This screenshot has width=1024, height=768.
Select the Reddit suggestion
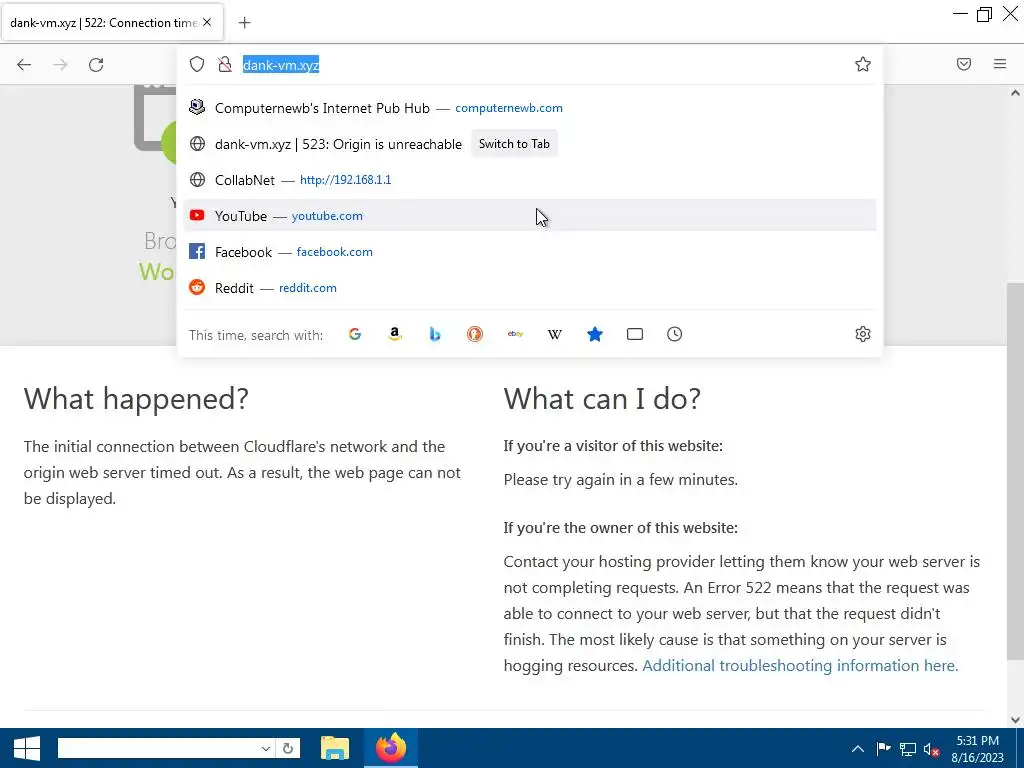point(530,287)
